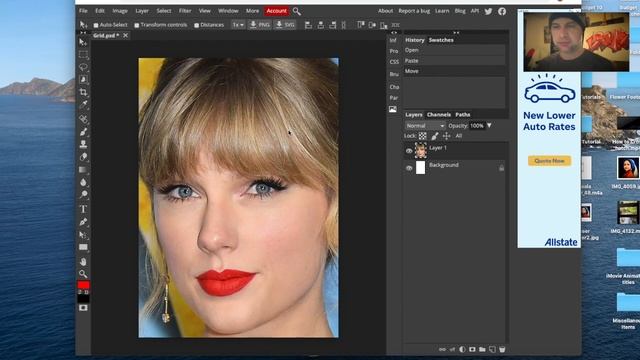Enable the Transform controls checkbox
Image resolution: width=640 pixels, height=360 pixels.
[137, 25]
